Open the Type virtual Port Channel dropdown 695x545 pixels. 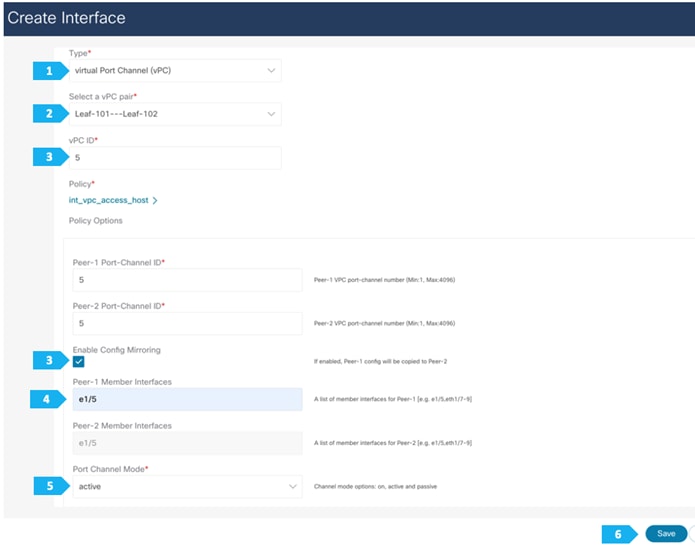pos(175,70)
